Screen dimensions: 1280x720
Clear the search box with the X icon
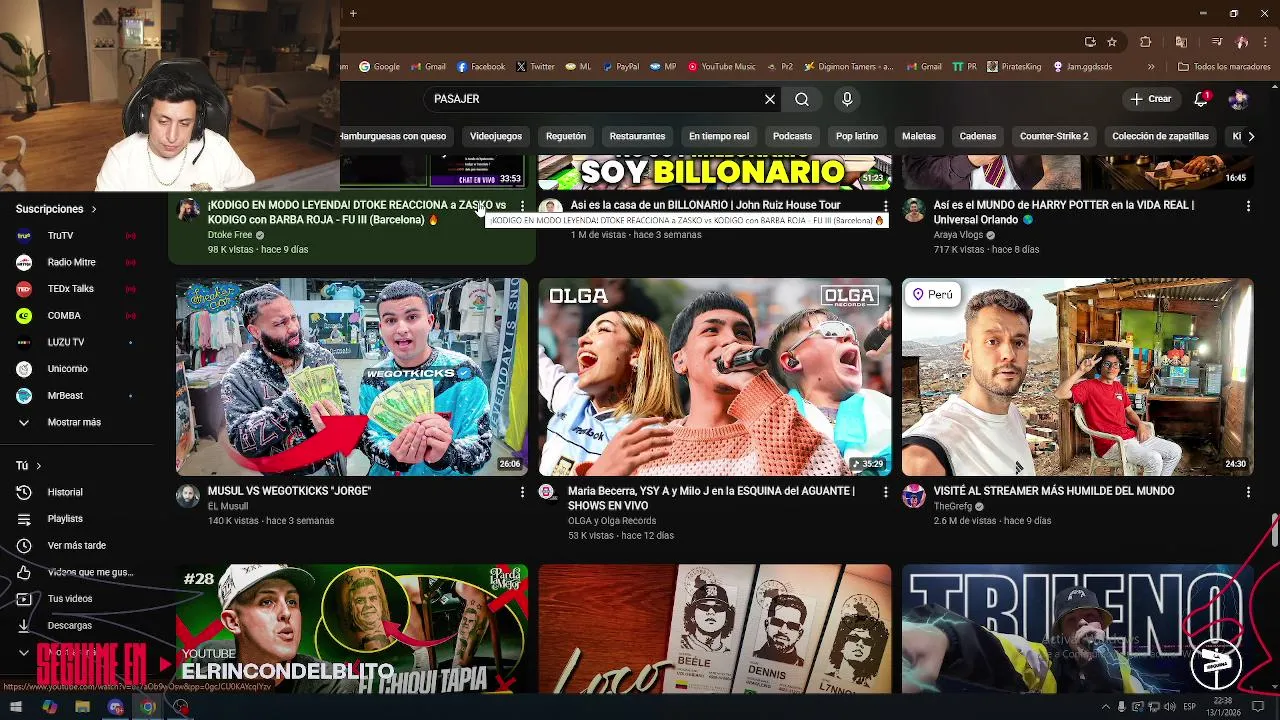pyautogui.click(x=770, y=99)
